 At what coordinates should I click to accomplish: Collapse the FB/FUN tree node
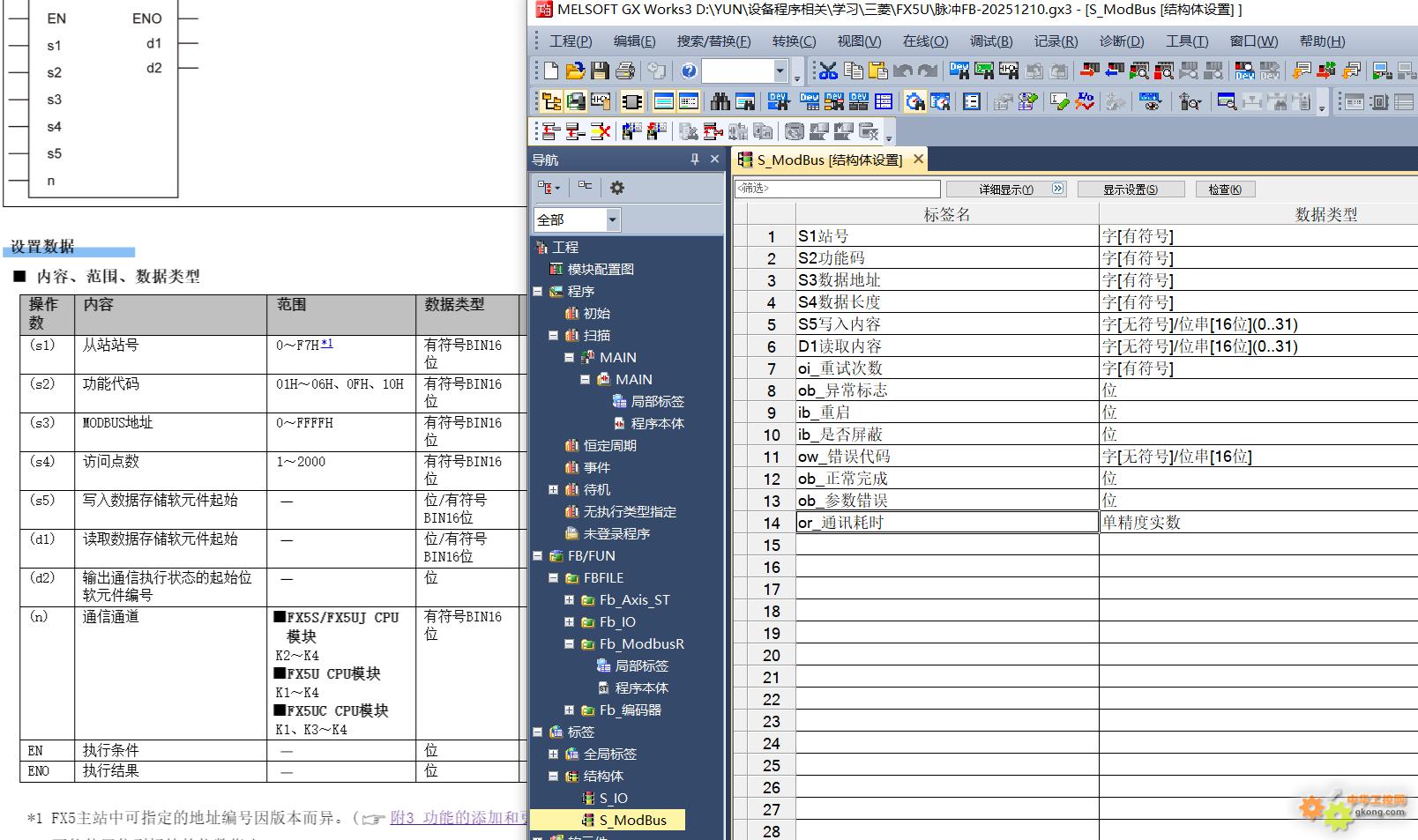tap(537, 556)
